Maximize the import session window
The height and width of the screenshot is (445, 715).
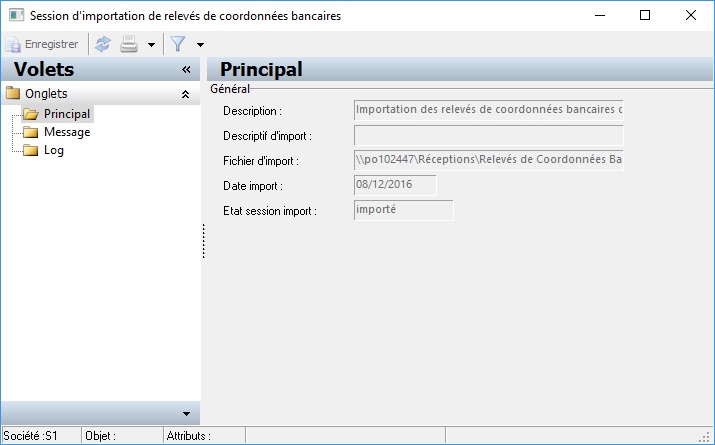pyautogui.click(x=645, y=15)
